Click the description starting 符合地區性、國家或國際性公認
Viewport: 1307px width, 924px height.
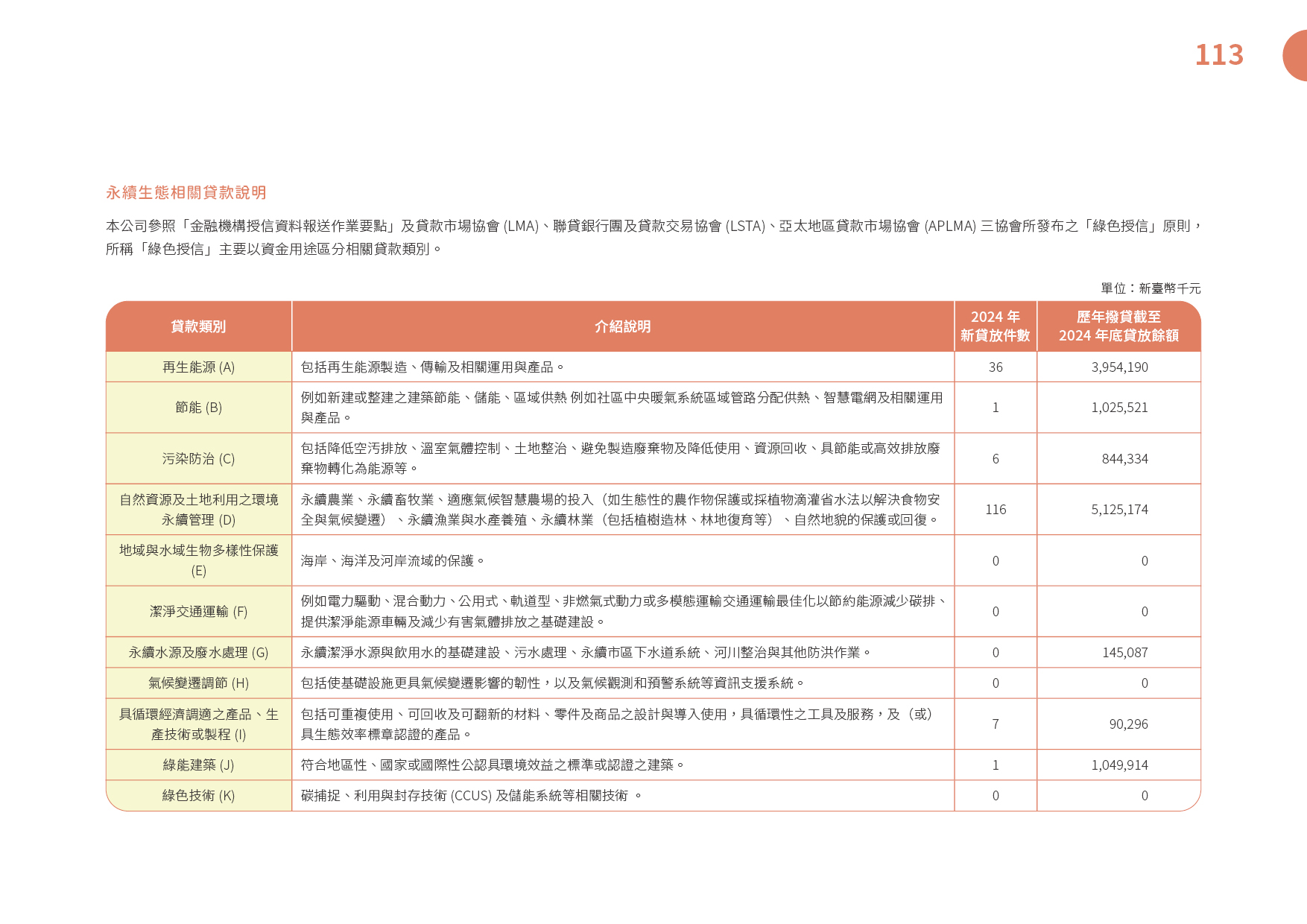pos(493,765)
